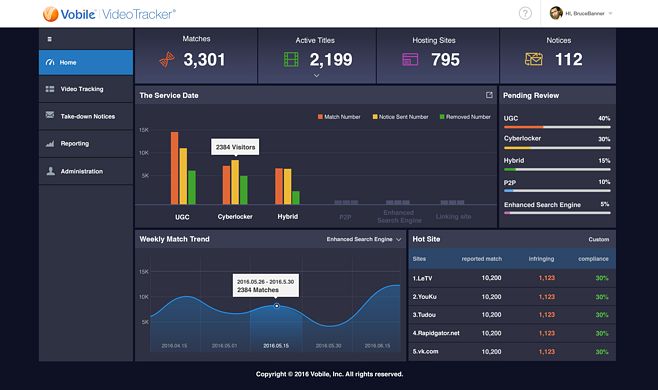Viewport: 658px width, 390px height.
Task: Click the green film Active Titles icon
Action: [291, 60]
